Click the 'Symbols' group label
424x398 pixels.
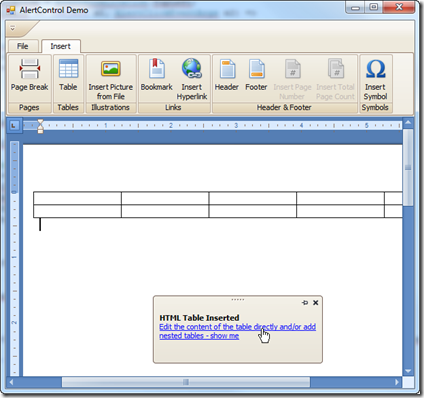coord(375,107)
